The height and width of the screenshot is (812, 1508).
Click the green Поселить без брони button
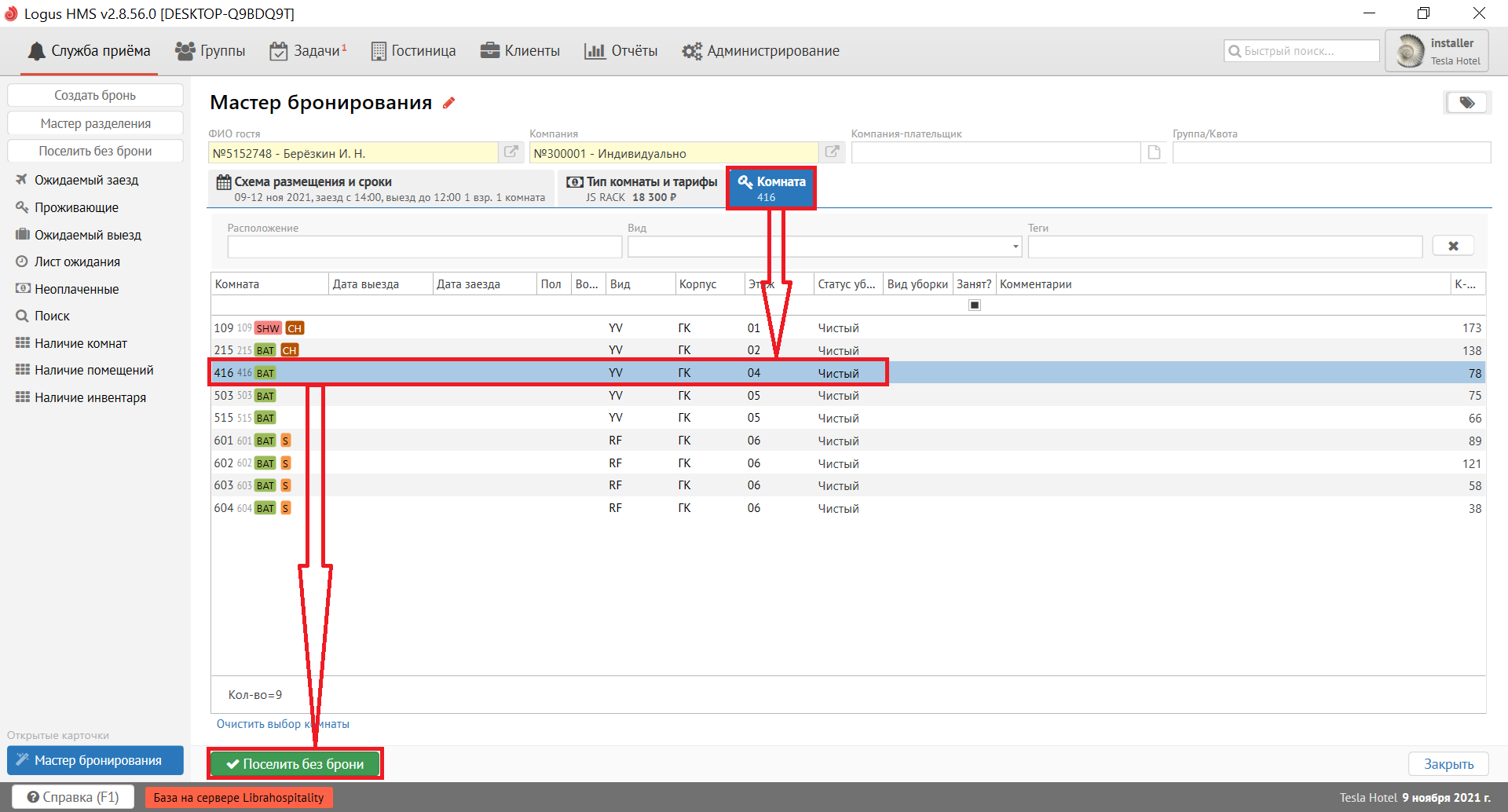pyautogui.click(x=295, y=763)
